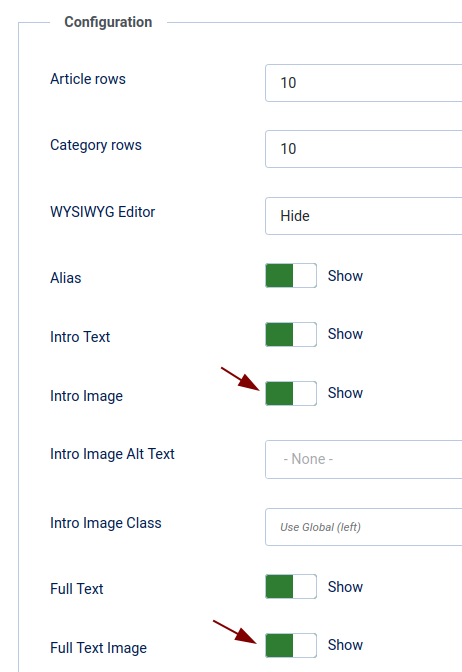The image size is (462, 672).
Task: Click the Intro Image Alt Text label
Action: (112, 454)
